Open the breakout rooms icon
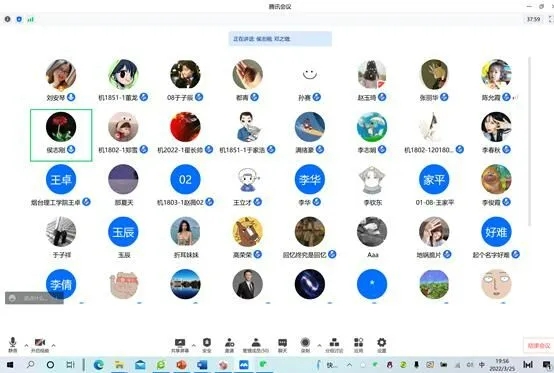Viewport: 554px width, 373px height. pyautogui.click(x=334, y=345)
